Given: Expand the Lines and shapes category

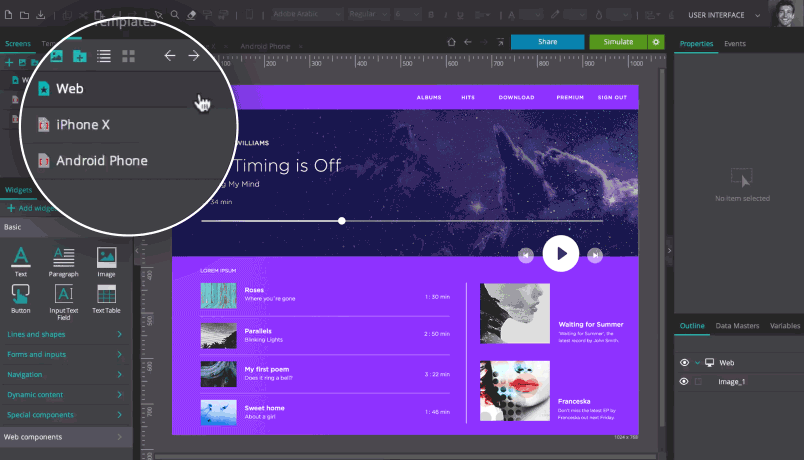Looking at the screenshot, I should coord(65,334).
